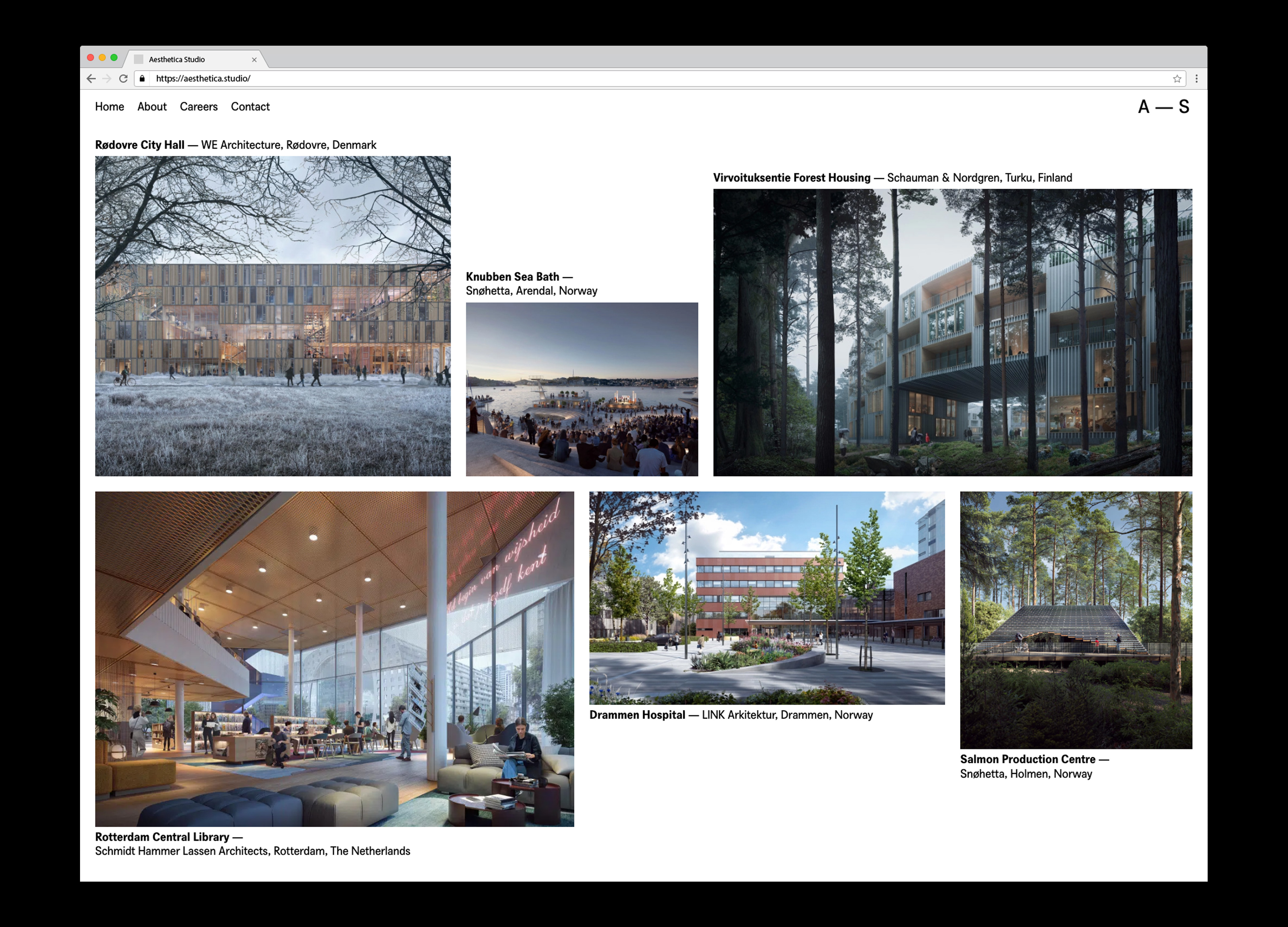Click the A — S logo
The width and height of the screenshot is (1288, 927).
[1163, 107]
